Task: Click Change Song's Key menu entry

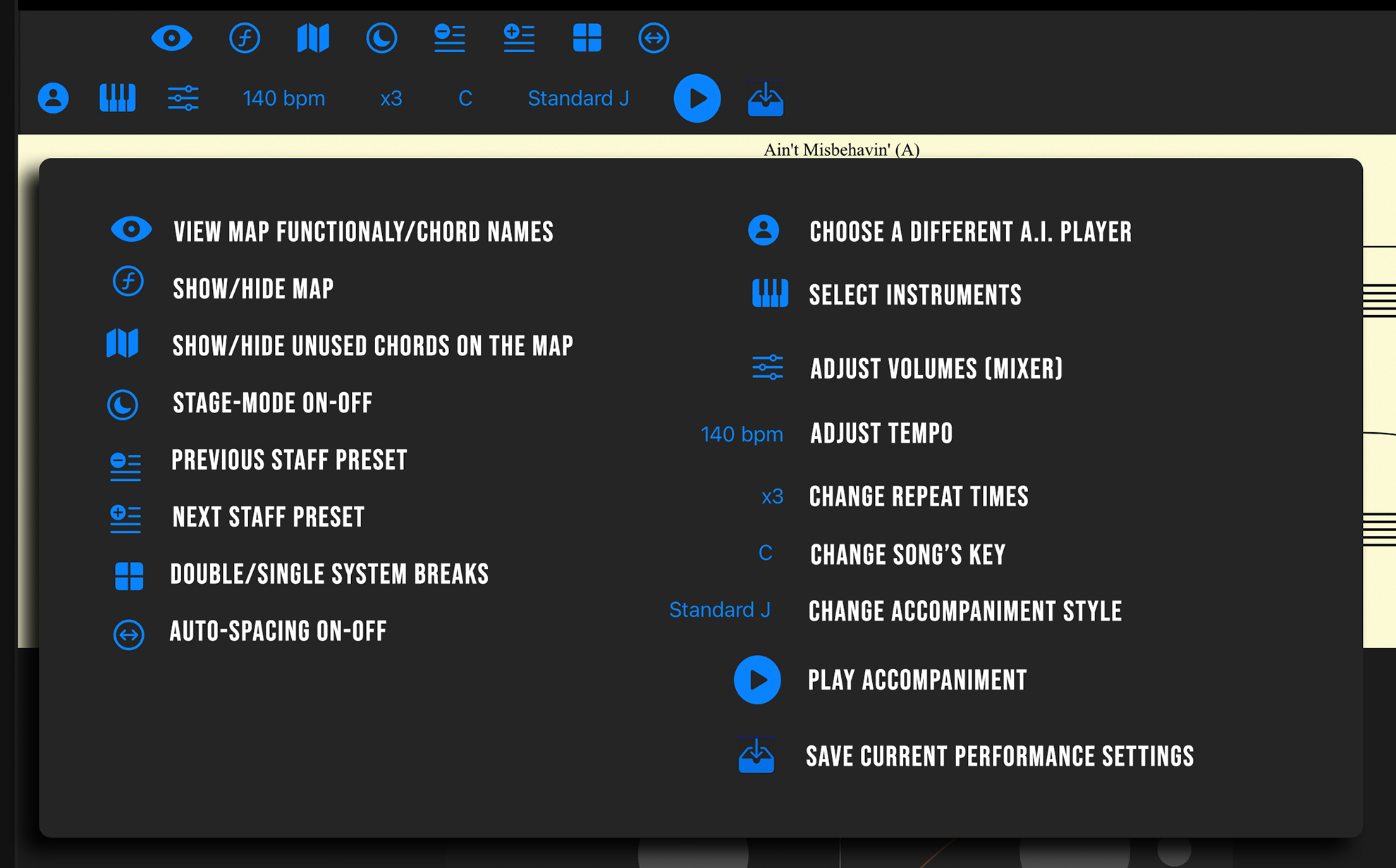Action: coord(908,555)
